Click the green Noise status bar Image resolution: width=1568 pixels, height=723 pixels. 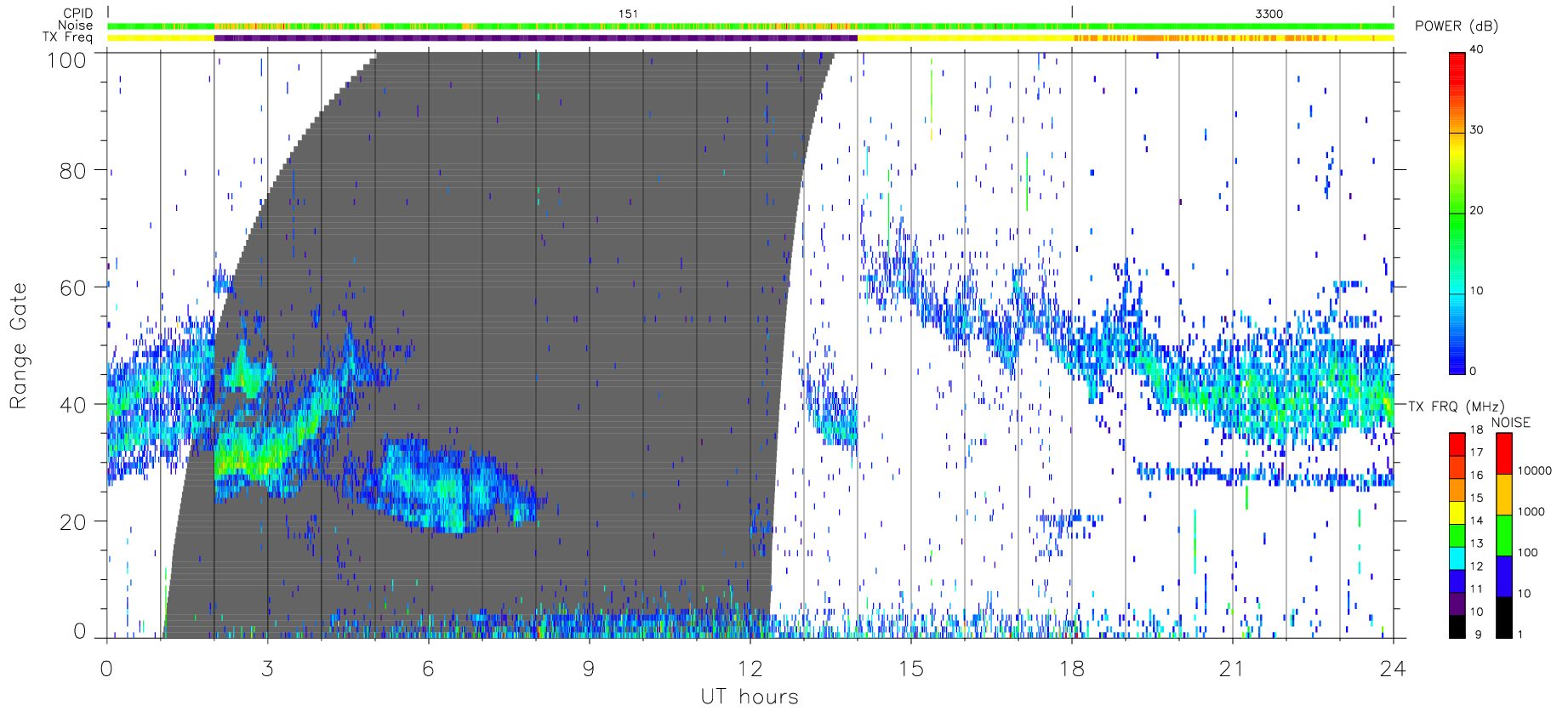click(x=750, y=26)
